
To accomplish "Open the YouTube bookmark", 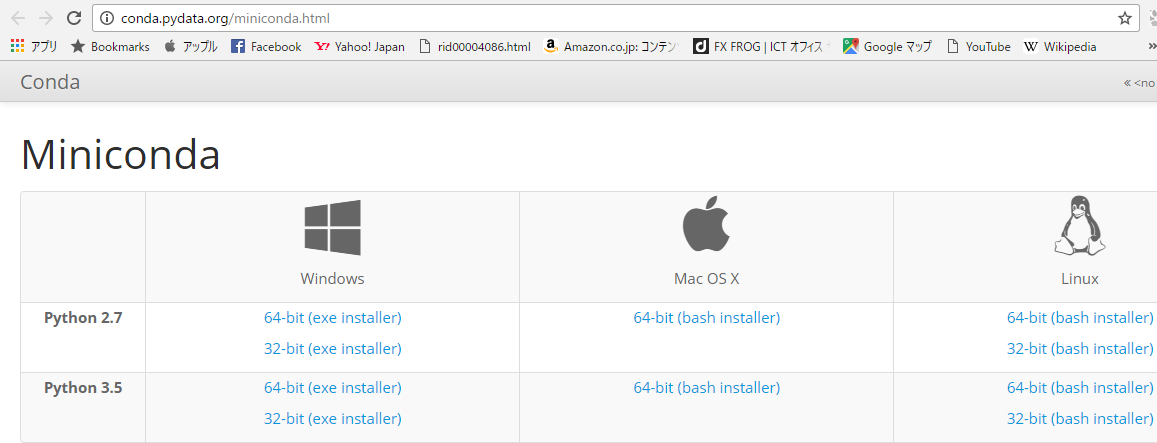I will click(978, 46).
